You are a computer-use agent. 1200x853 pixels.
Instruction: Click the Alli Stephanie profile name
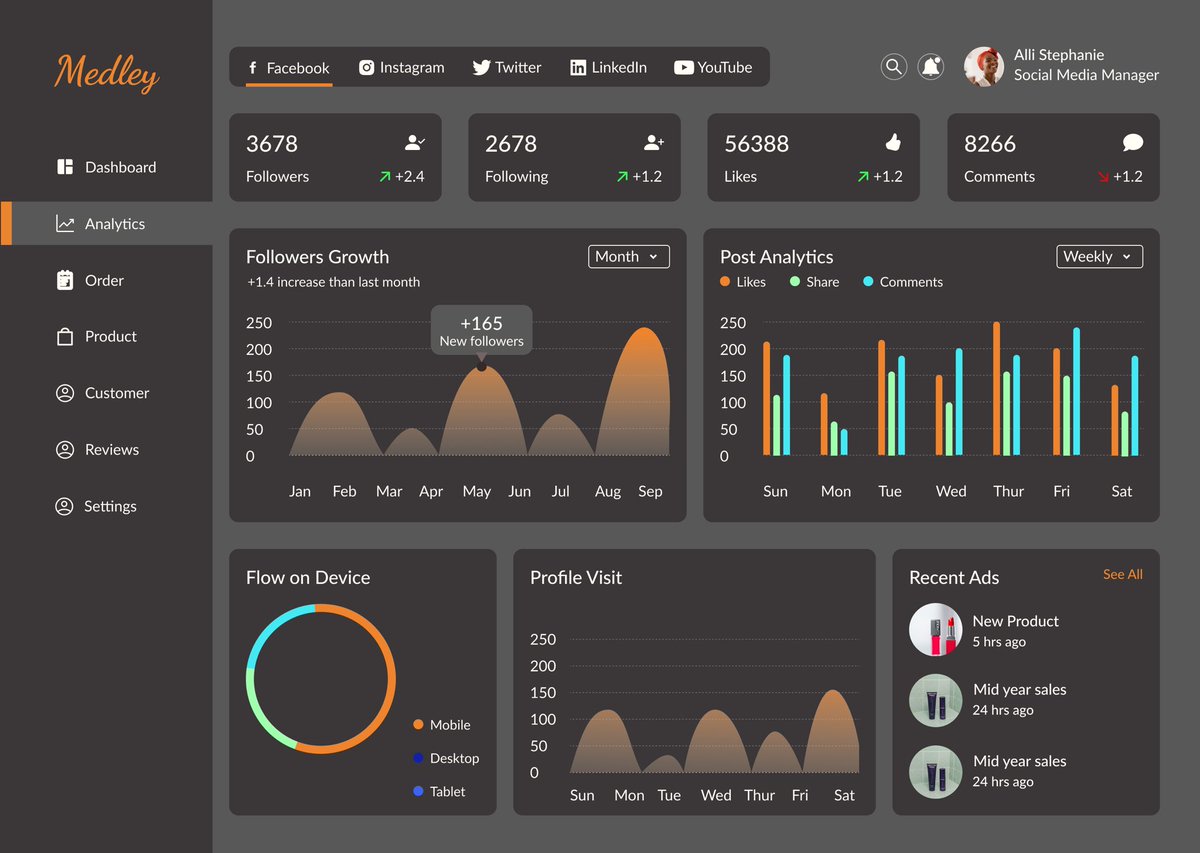point(1059,55)
